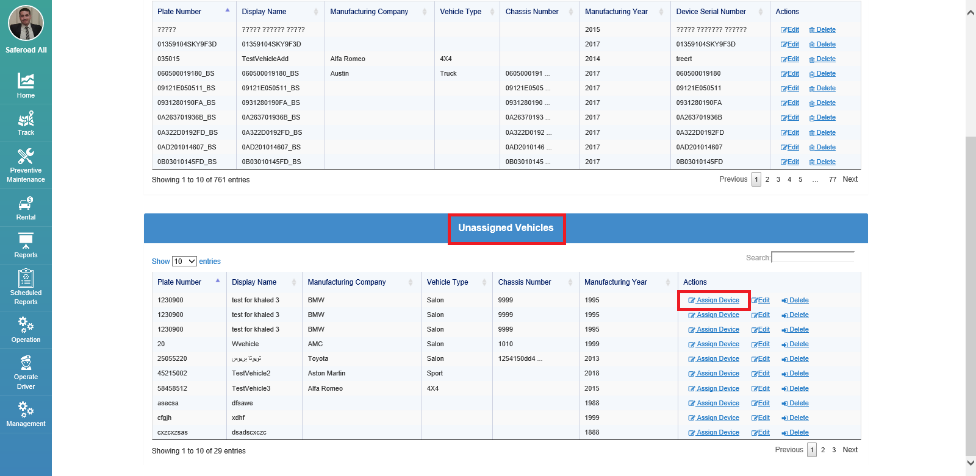Click the user profile avatar
976x476 pixels.
point(26,22)
